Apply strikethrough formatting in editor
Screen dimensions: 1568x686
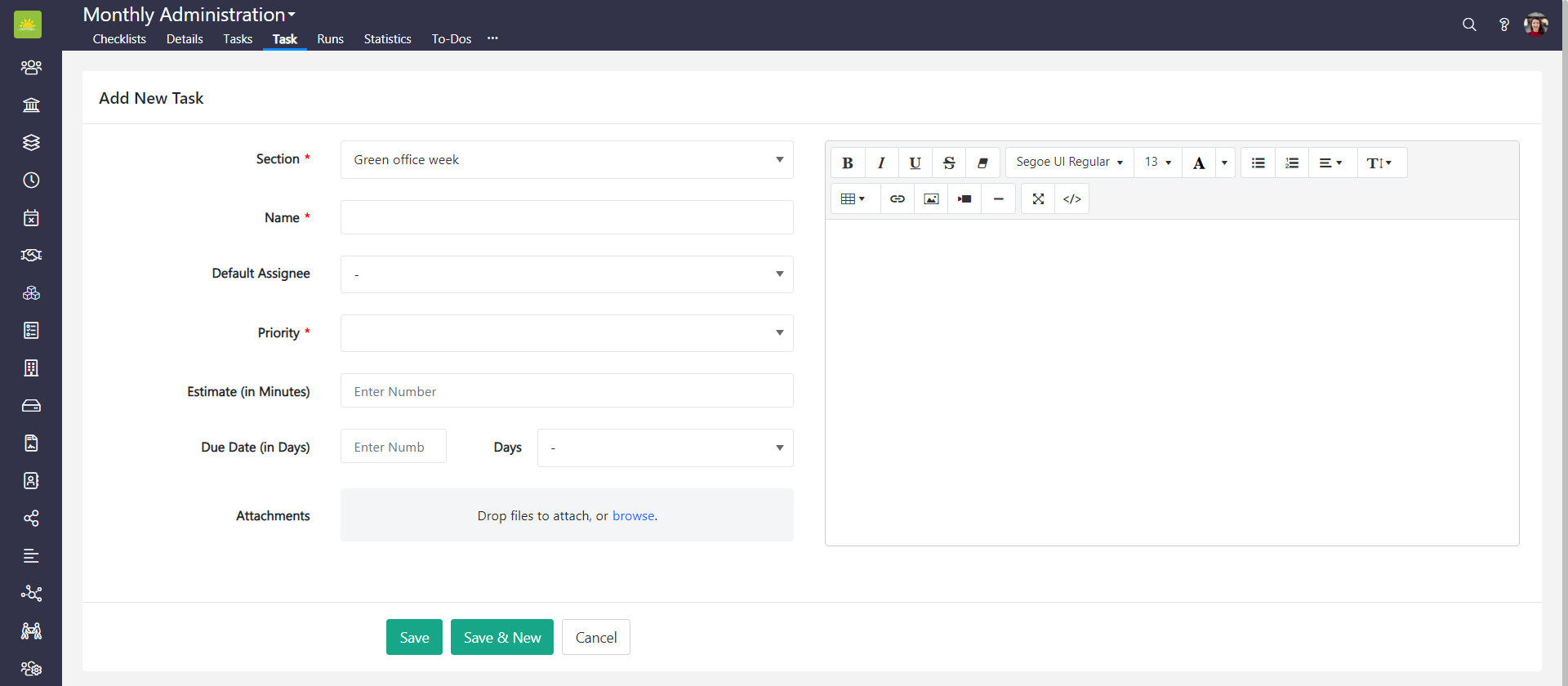point(949,163)
